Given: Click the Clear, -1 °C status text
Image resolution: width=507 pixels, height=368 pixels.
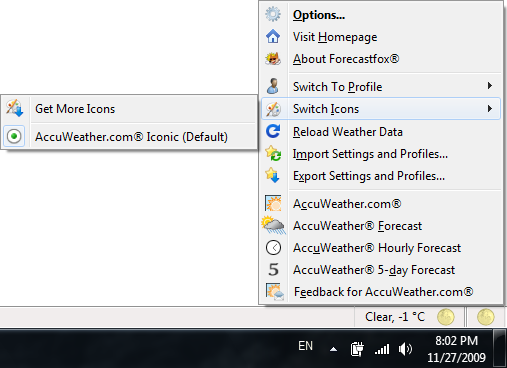Looking at the screenshot, I should pos(395,317).
